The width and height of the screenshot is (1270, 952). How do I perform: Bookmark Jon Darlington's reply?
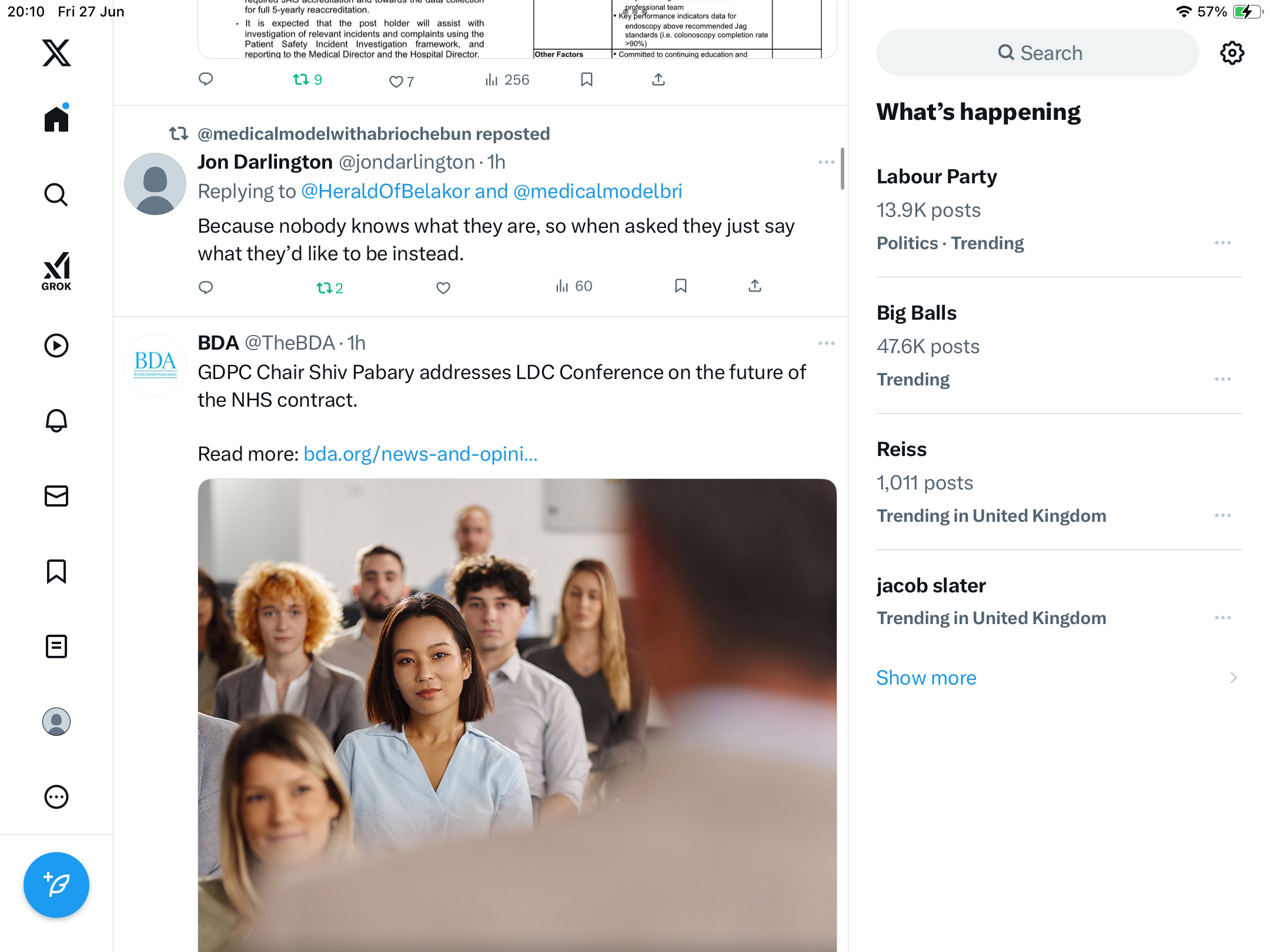(x=681, y=286)
